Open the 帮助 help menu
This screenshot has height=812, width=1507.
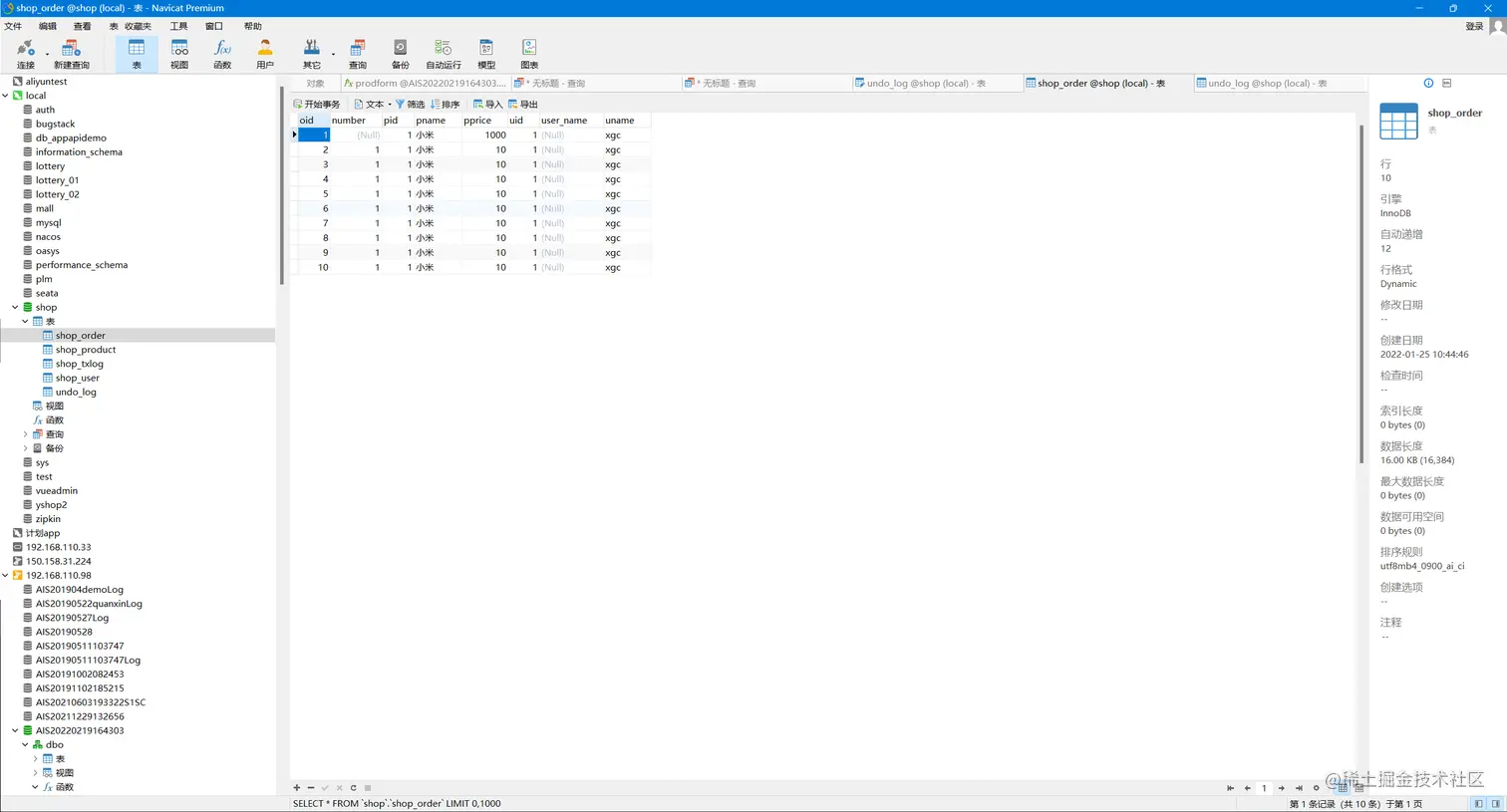(x=253, y=26)
